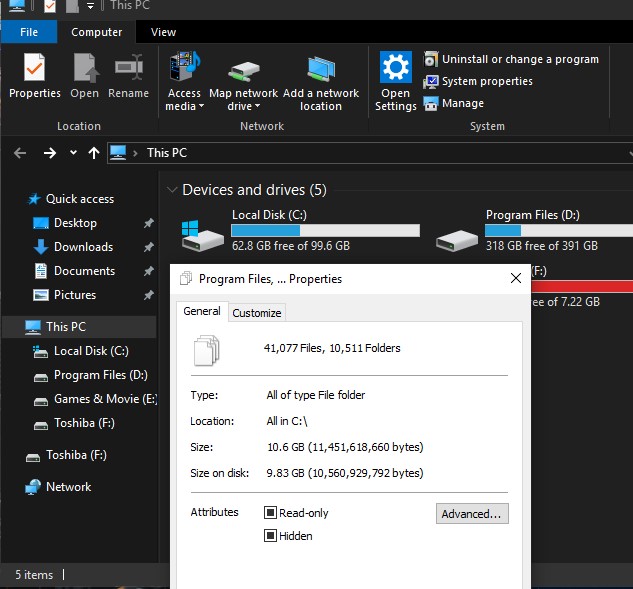Click the PC icon in address bar
This screenshot has width=633, height=589.
[x=118, y=153]
